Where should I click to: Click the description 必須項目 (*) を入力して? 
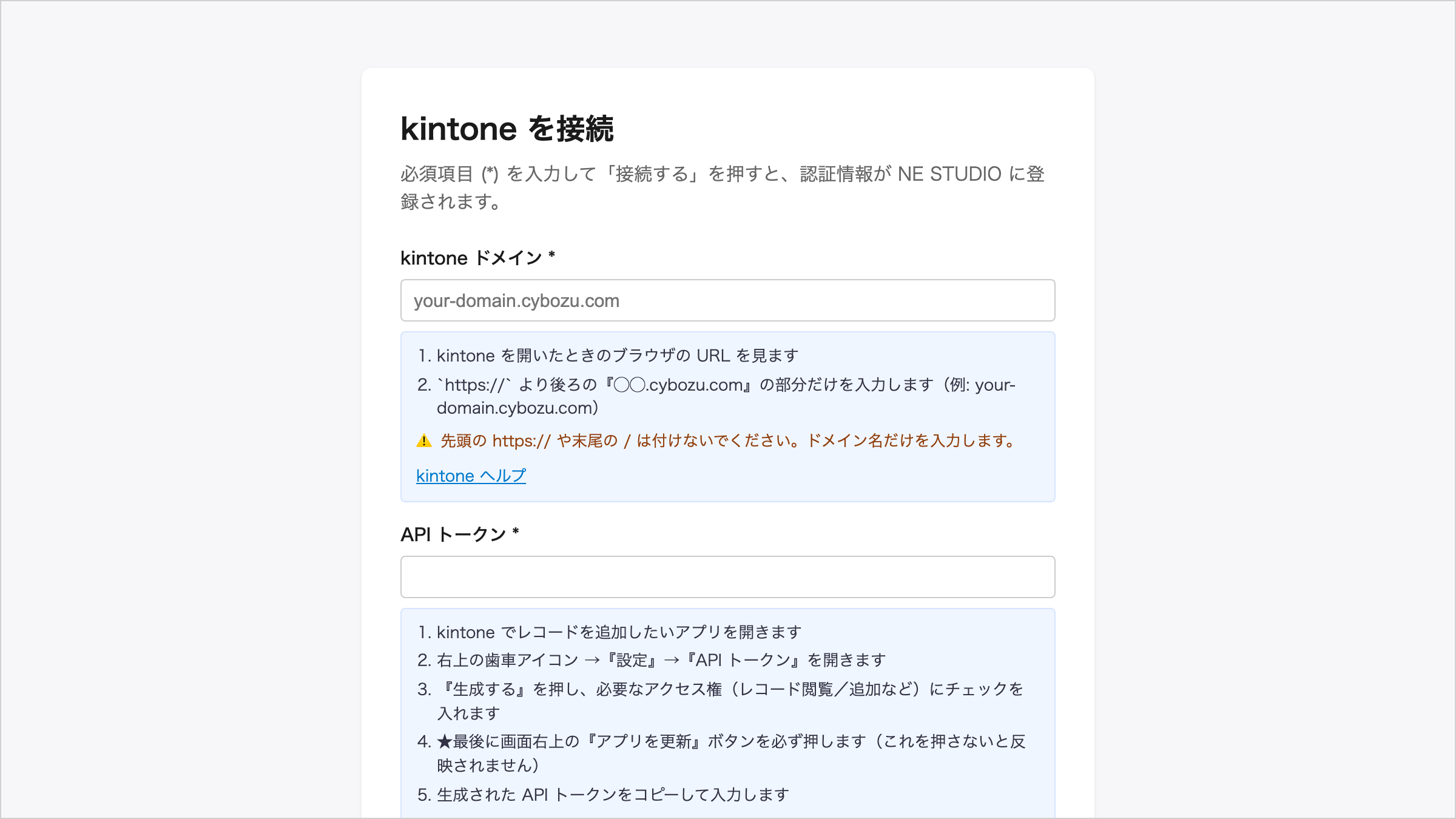tap(723, 187)
